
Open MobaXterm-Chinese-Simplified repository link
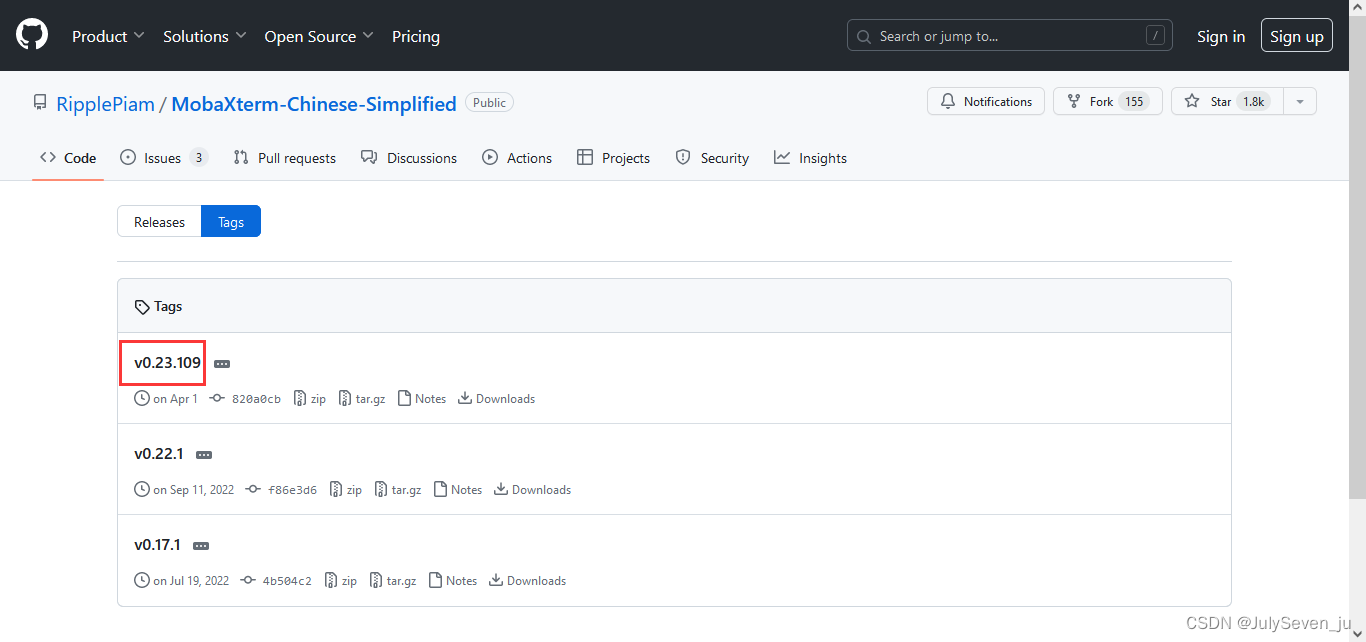point(314,103)
